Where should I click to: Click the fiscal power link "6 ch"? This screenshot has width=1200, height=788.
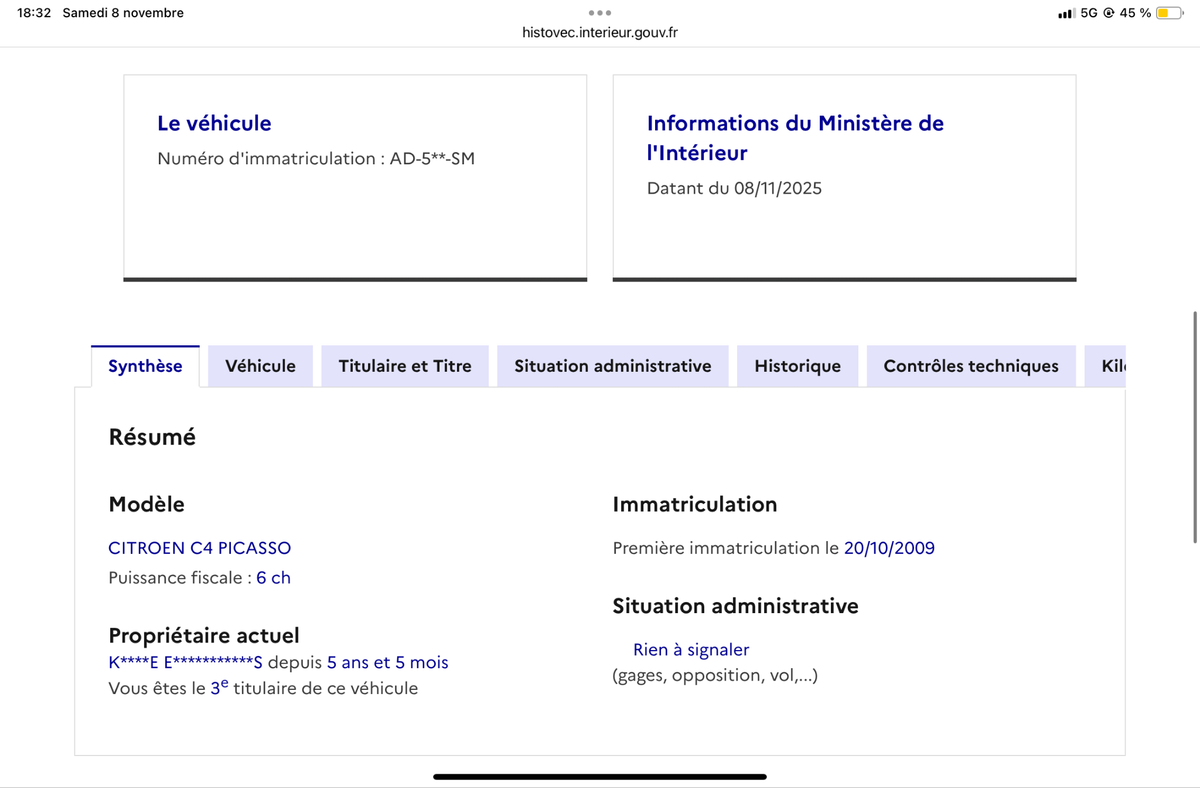coord(274,577)
